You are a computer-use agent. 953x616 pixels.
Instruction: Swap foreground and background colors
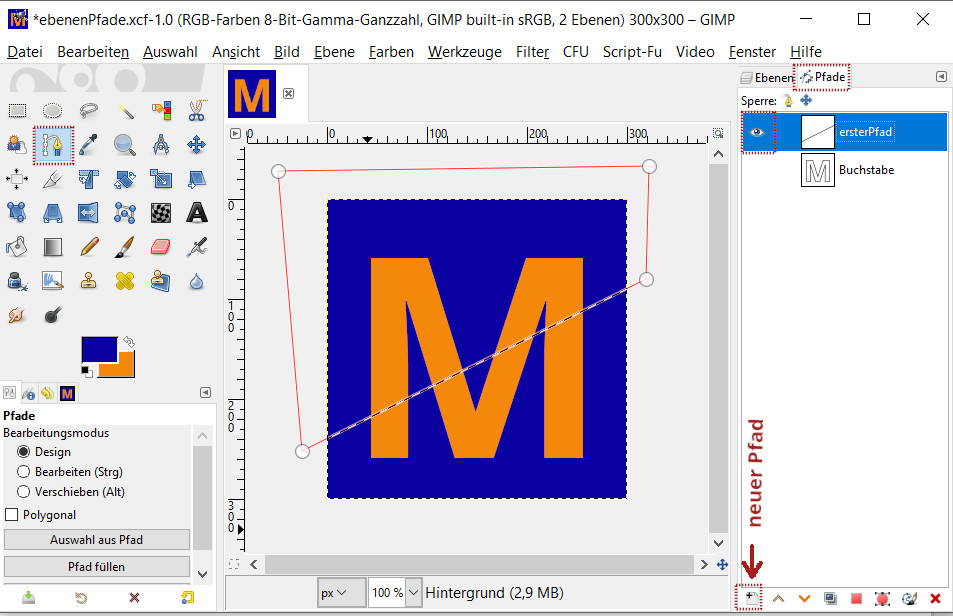point(129,342)
